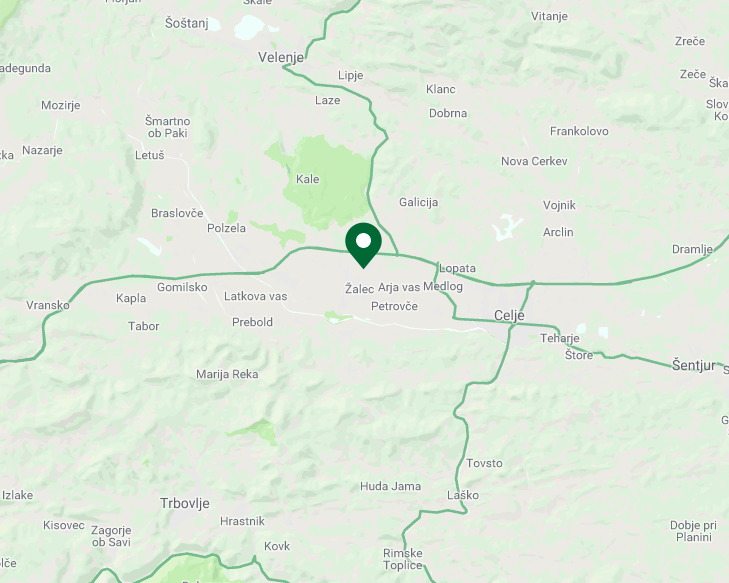Select the Trbovlje town label
Viewport: 729px width, 583px height.
coord(185,503)
